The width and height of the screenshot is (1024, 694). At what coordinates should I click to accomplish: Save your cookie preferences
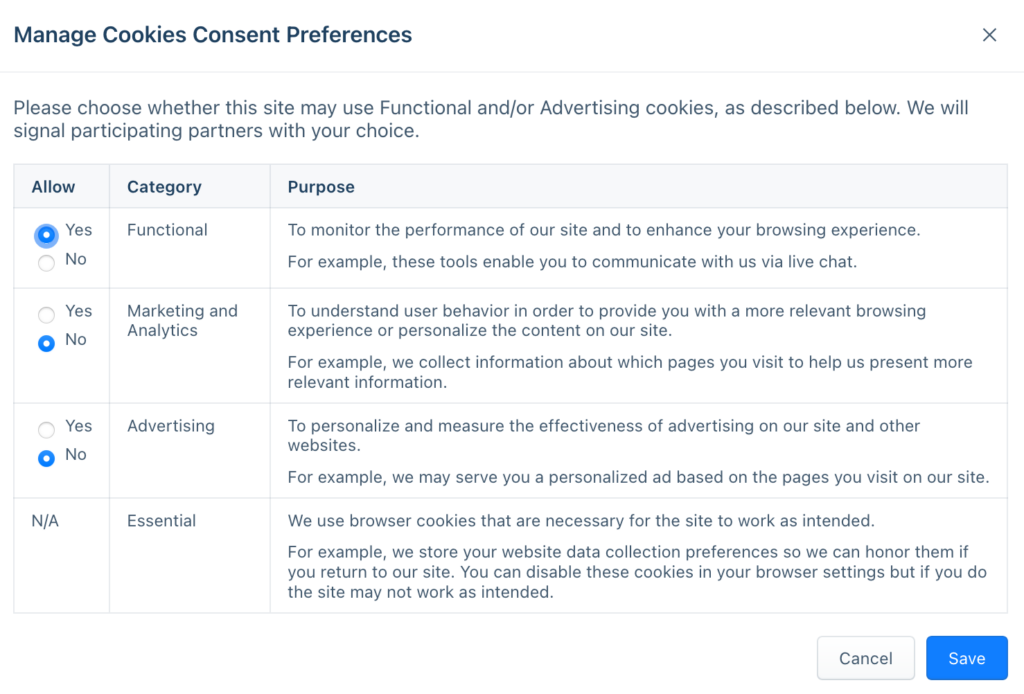[x=966, y=658]
